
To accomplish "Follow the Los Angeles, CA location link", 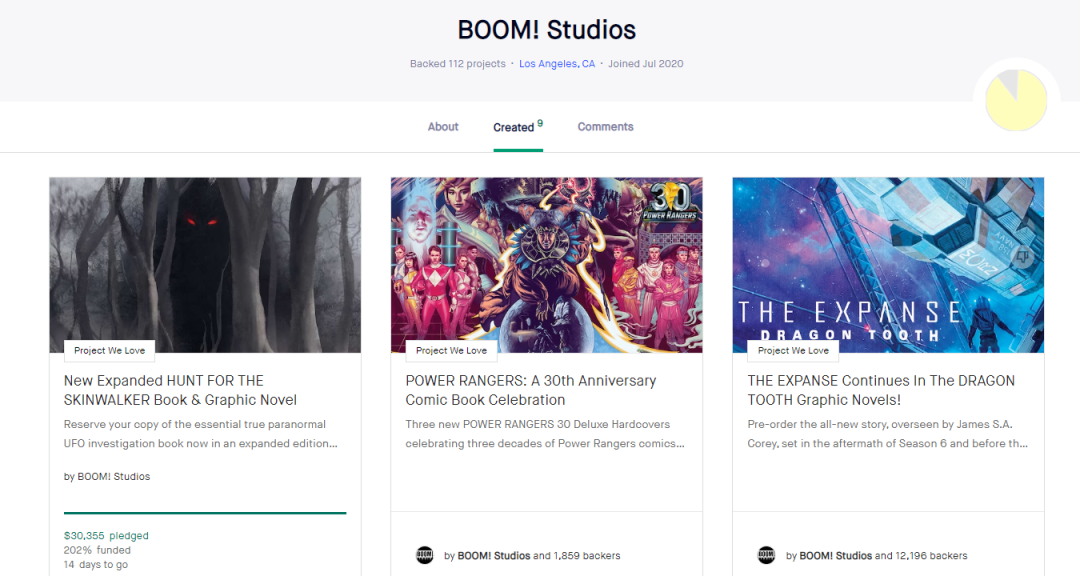I will coord(557,64).
